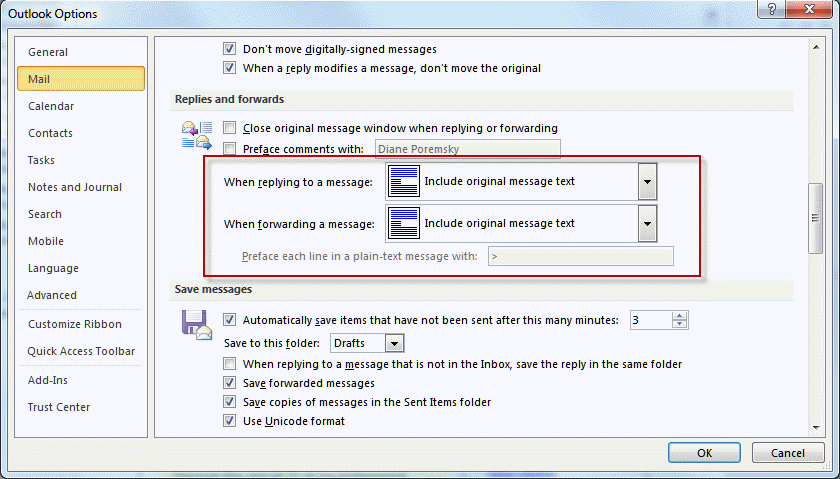Image resolution: width=840 pixels, height=479 pixels.
Task: Open the Contacts options category
Action: tap(81, 133)
